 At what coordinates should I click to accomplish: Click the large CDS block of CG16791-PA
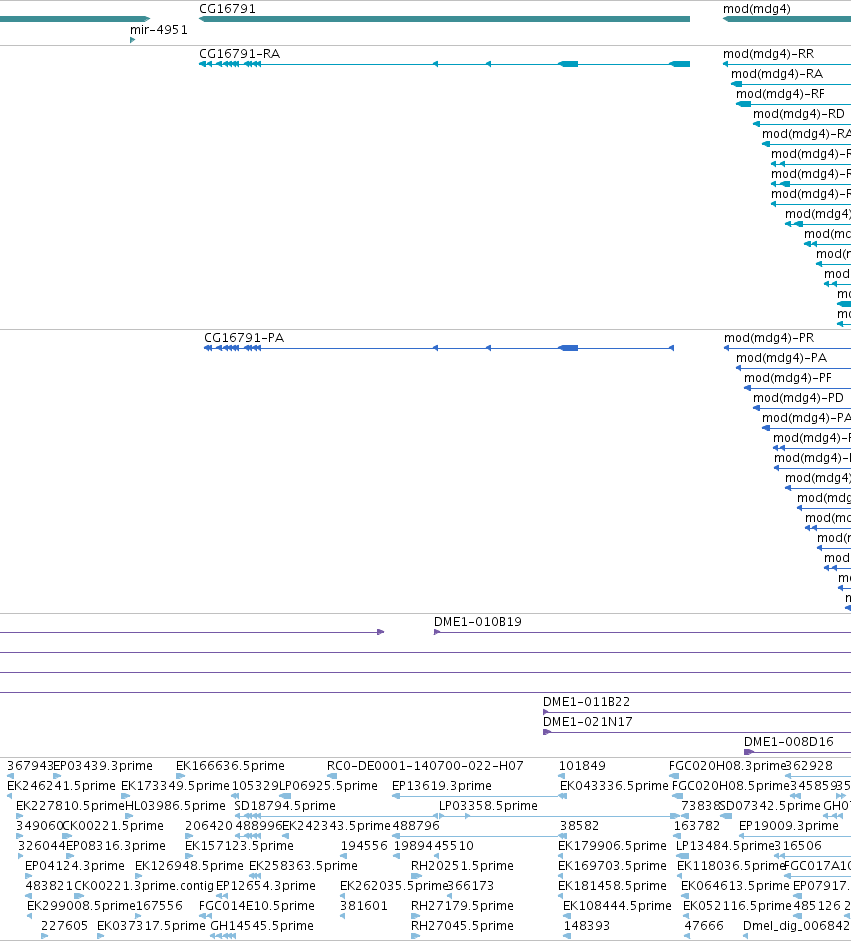pyautogui.click(x=568, y=348)
